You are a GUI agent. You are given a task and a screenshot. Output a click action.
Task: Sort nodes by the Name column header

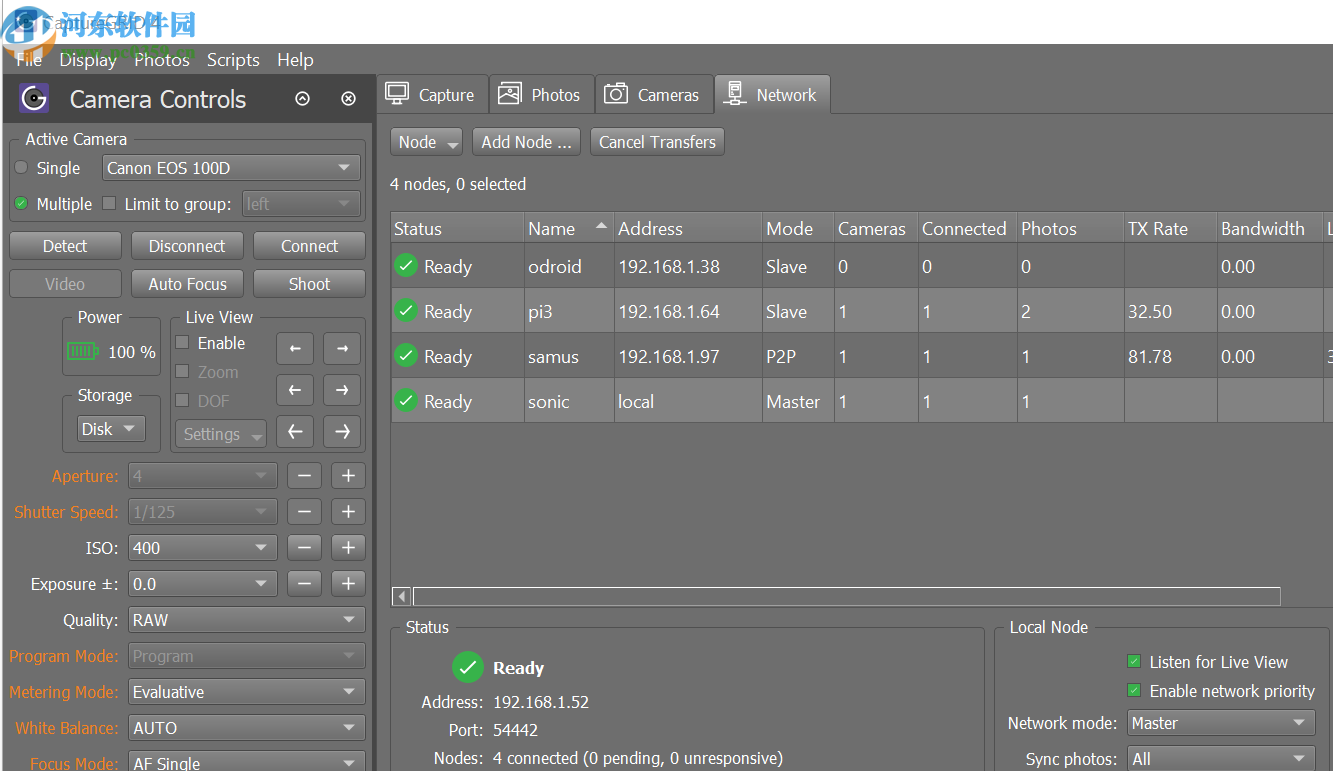click(569, 228)
